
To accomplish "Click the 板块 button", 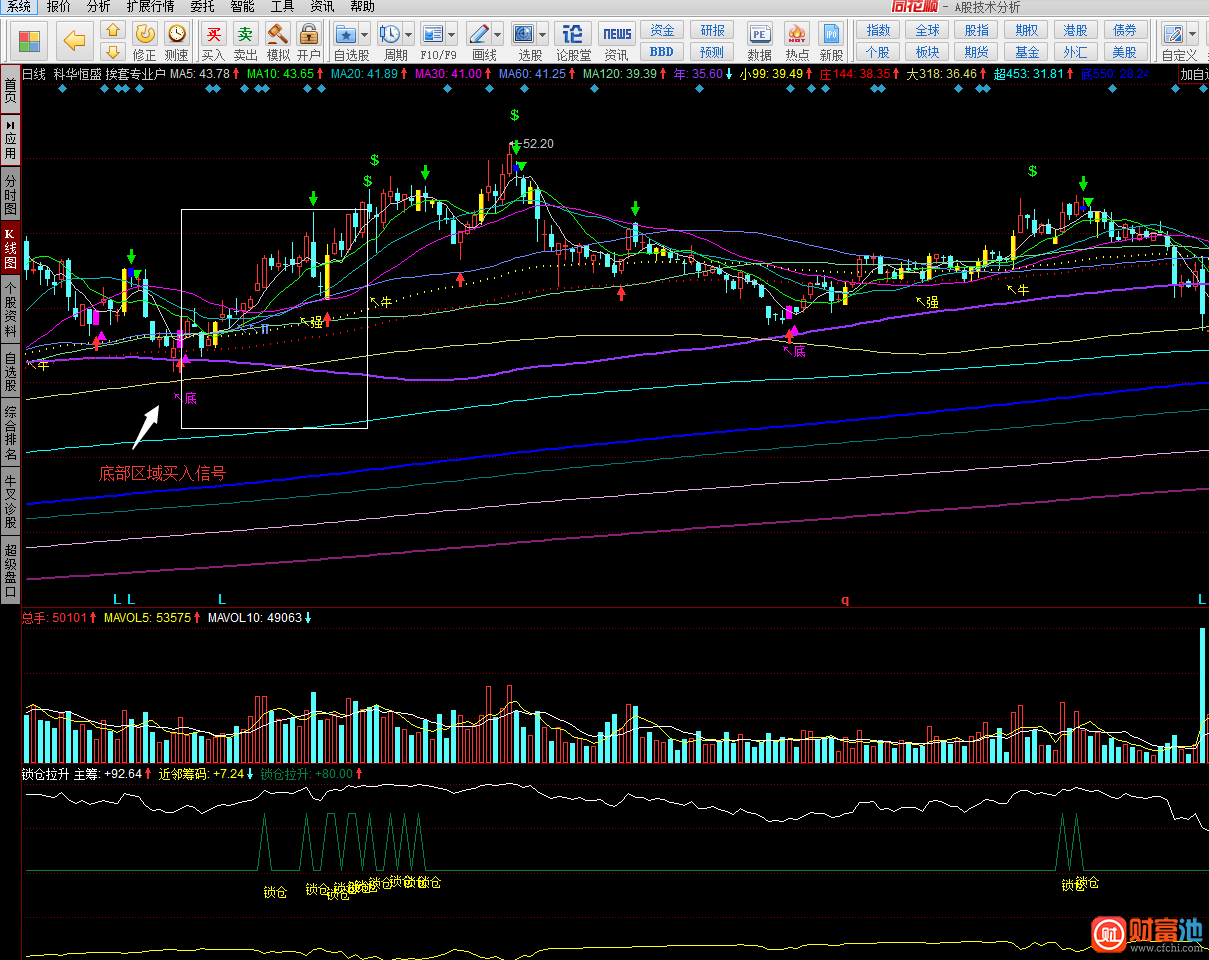I will (927, 51).
